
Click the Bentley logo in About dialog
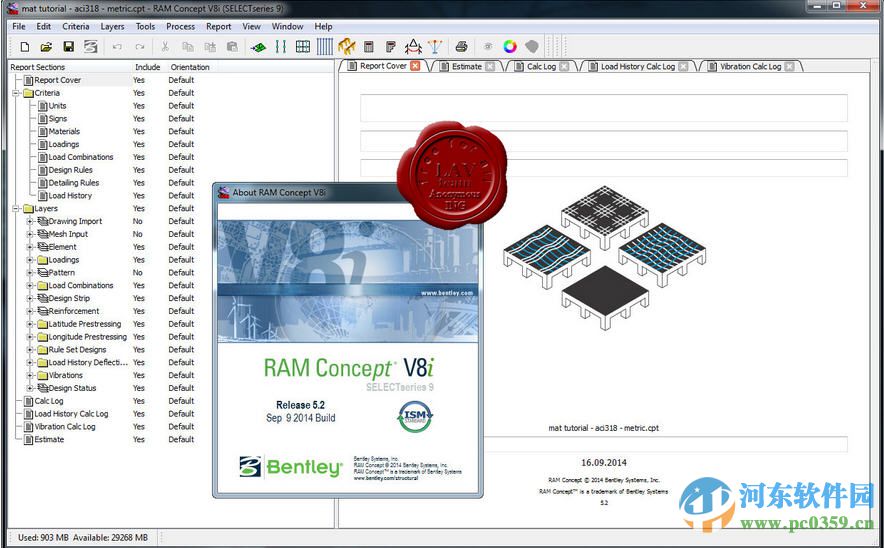click(291, 467)
